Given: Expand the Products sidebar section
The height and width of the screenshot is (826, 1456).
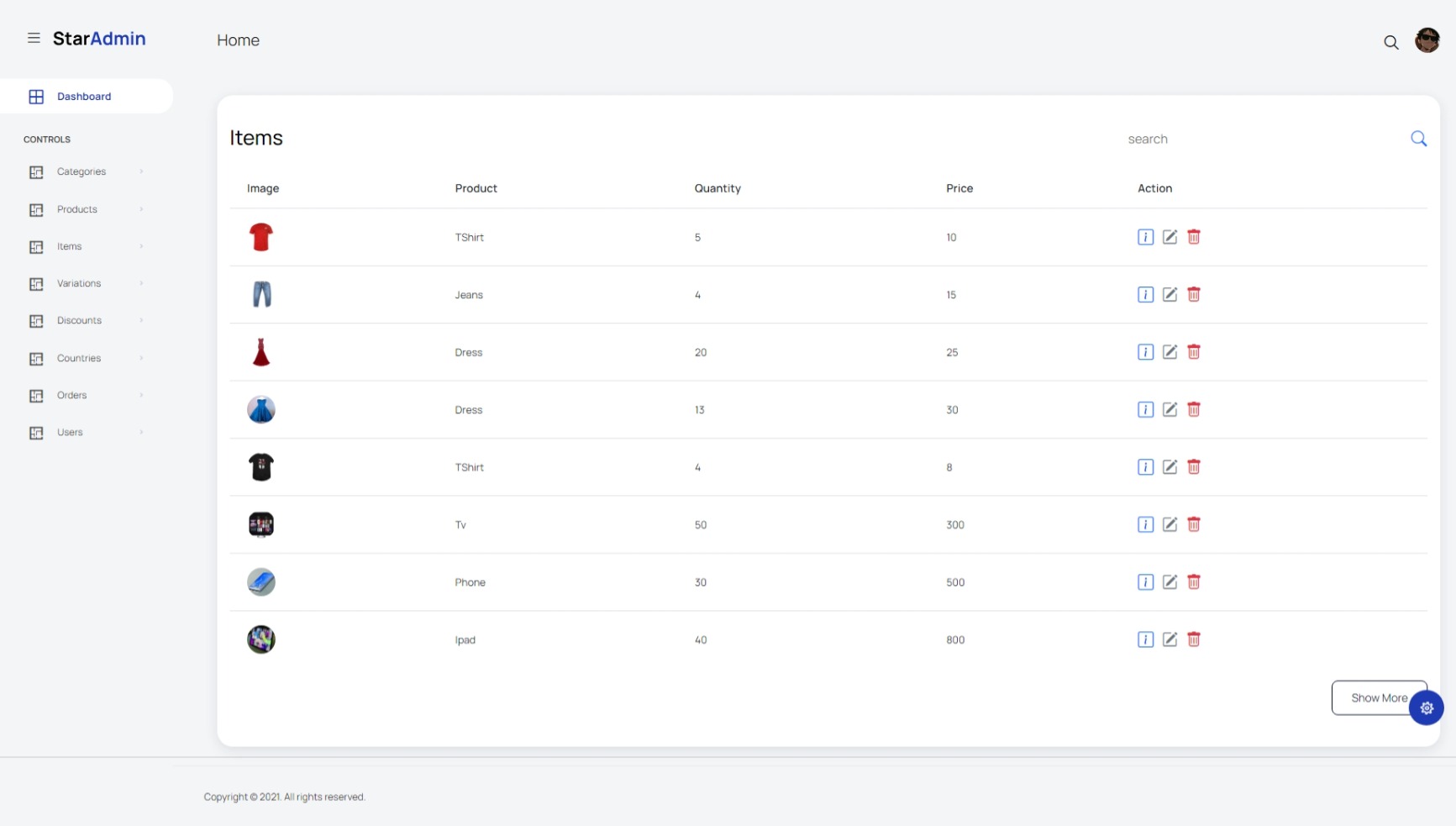Looking at the screenshot, I should coord(76,209).
